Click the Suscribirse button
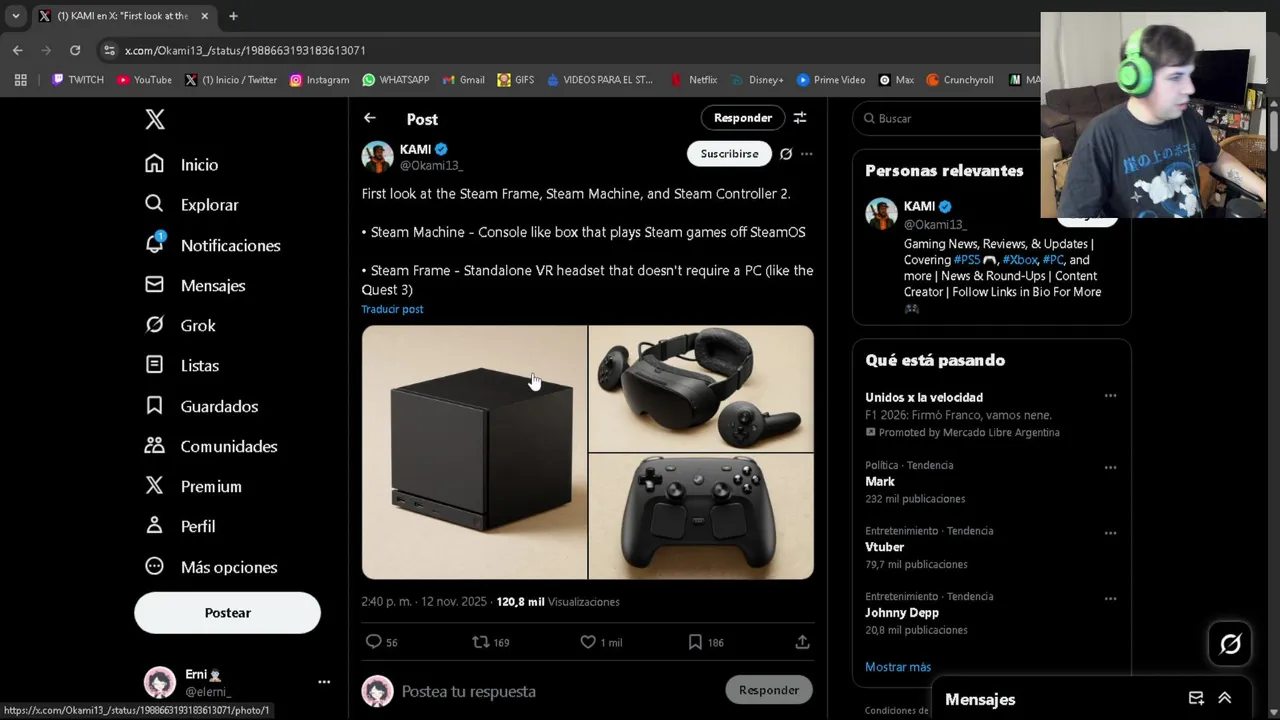This screenshot has width=1280, height=720. pos(729,154)
